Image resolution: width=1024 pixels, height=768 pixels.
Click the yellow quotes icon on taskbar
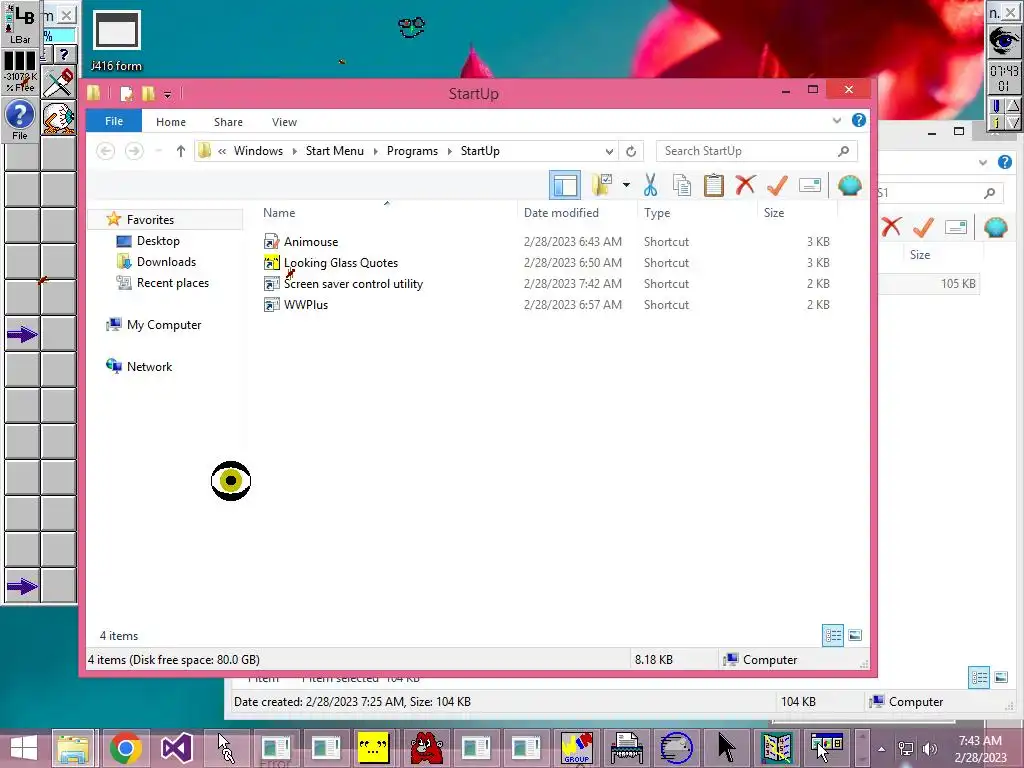click(x=373, y=748)
